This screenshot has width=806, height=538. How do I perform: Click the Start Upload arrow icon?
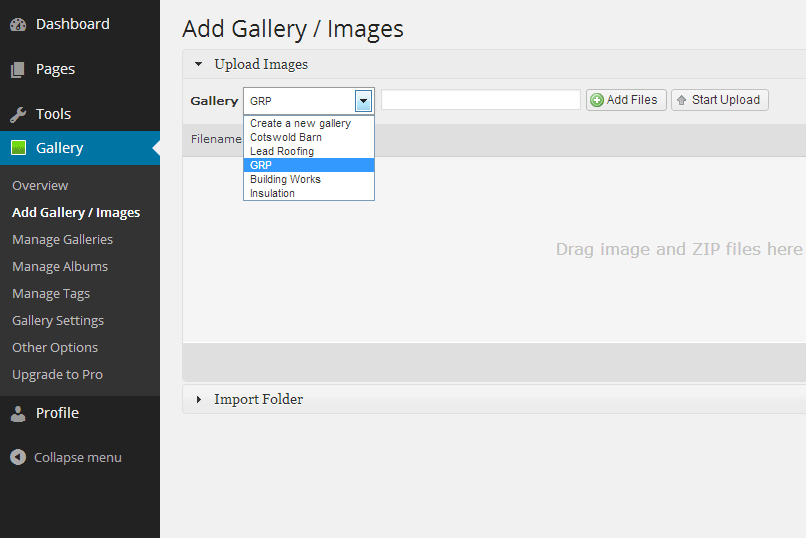point(682,100)
